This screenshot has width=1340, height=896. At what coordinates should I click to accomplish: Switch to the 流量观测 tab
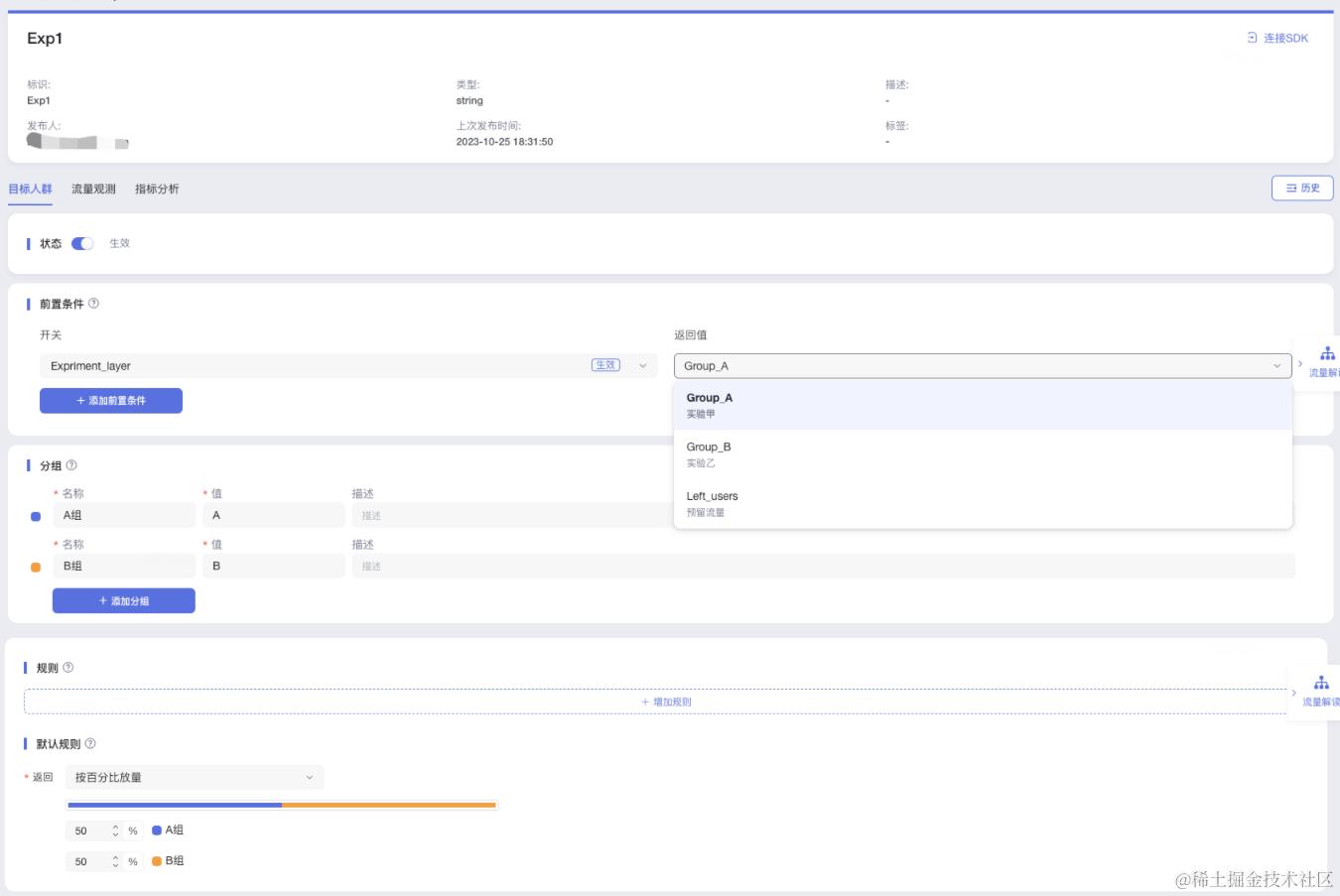point(93,189)
